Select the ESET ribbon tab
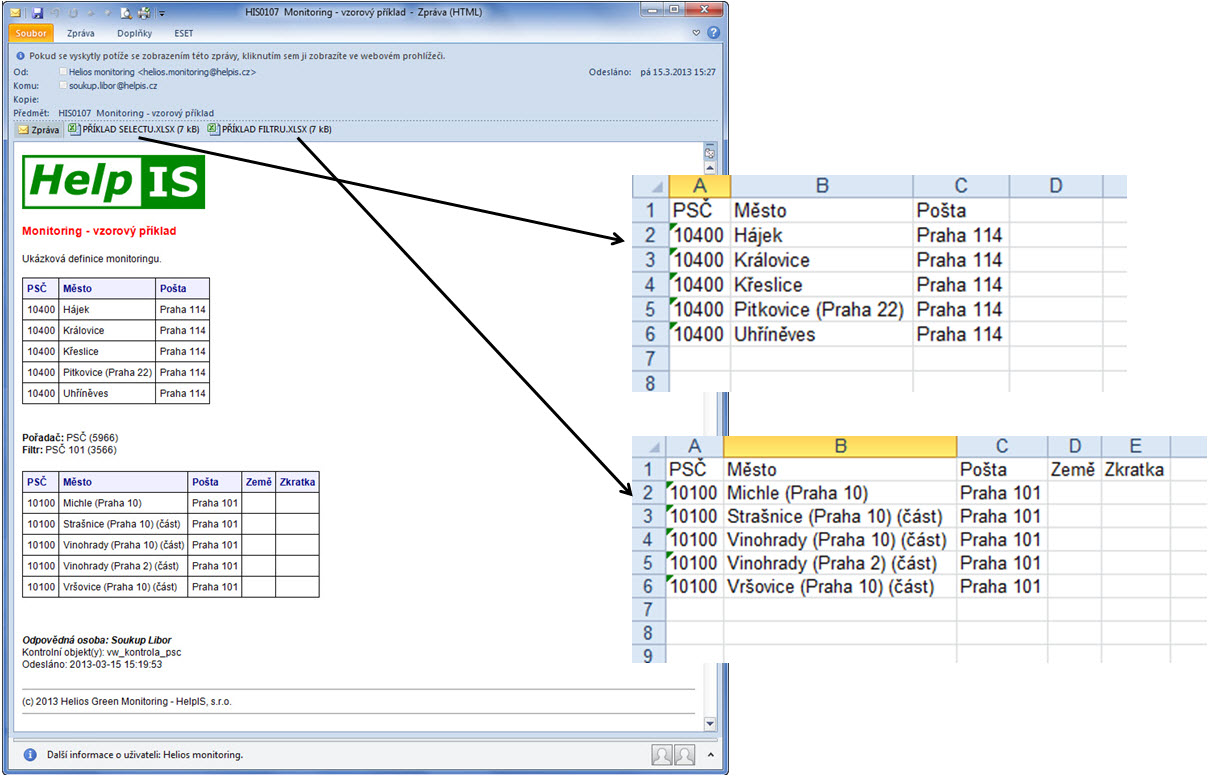Image resolution: width=1214 pixels, height=777 pixels. [184, 33]
